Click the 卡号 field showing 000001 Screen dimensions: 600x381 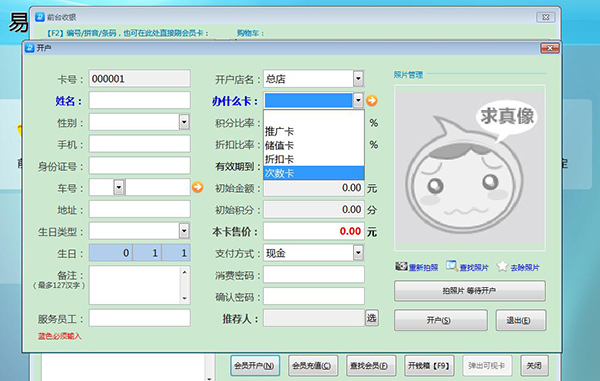140,79
